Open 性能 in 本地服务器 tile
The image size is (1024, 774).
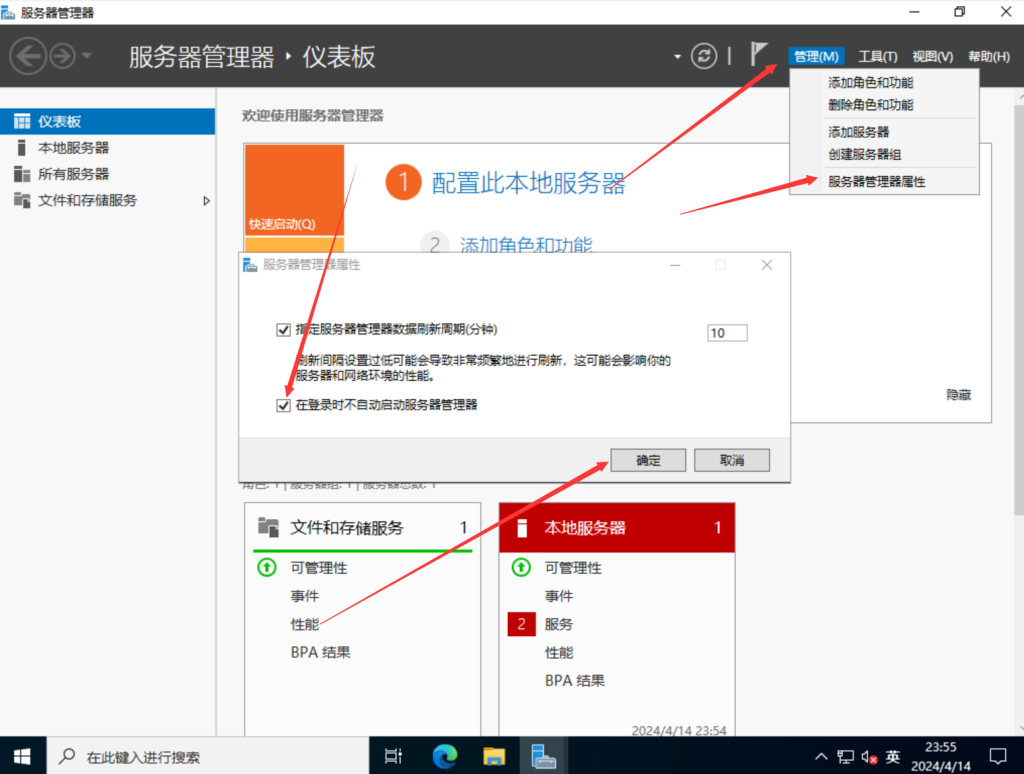pos(559,653)
